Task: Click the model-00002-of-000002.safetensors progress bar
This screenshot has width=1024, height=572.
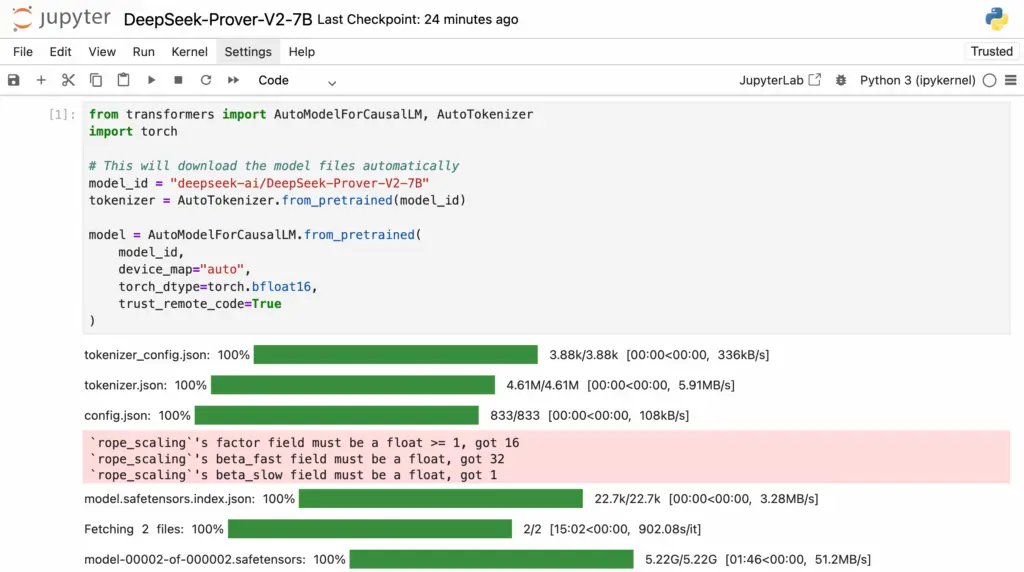Action: [491, 560]
